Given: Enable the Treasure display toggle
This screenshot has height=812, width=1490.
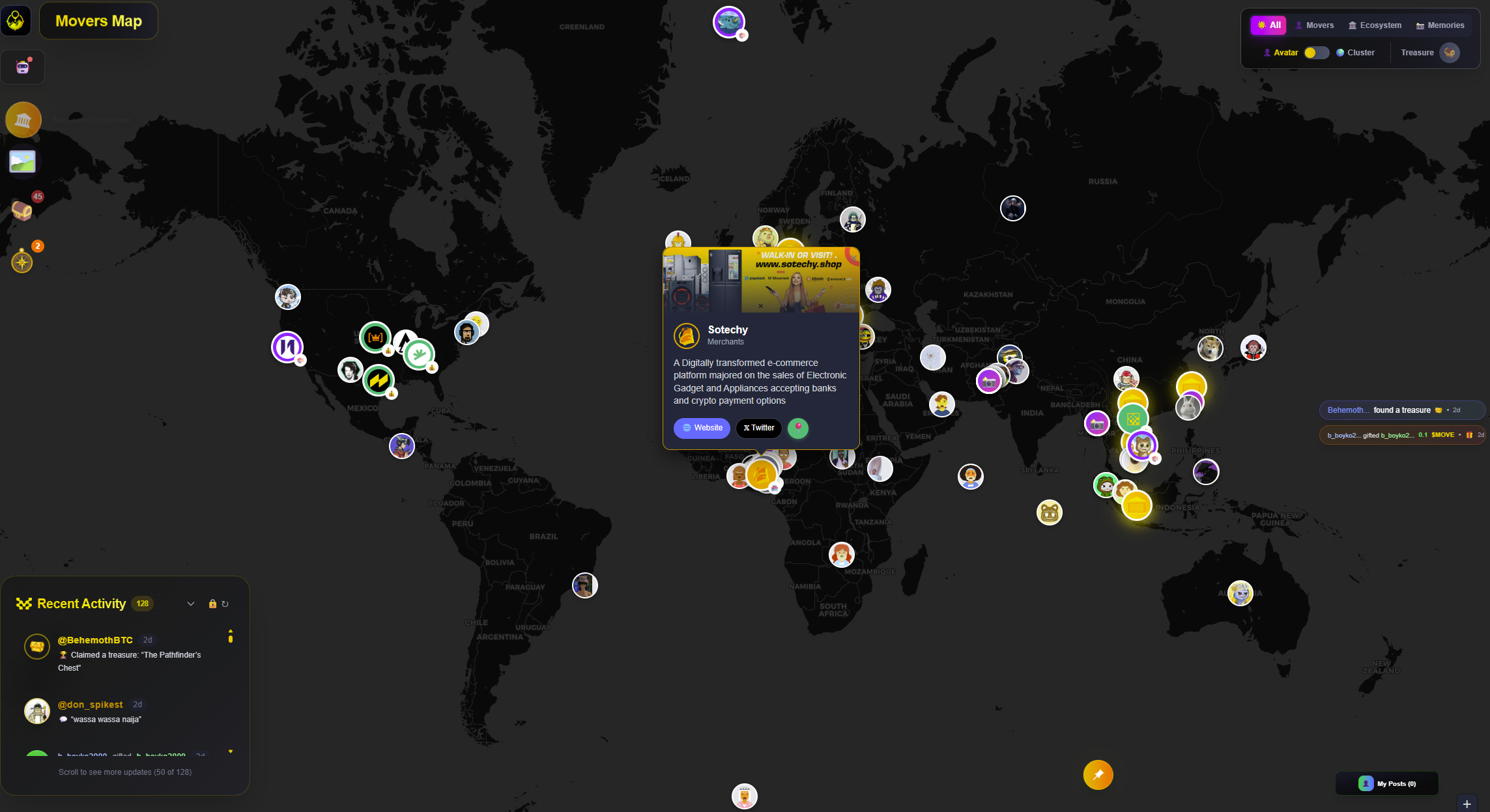Looking at the screenshot, I should tap(1450, 53).
